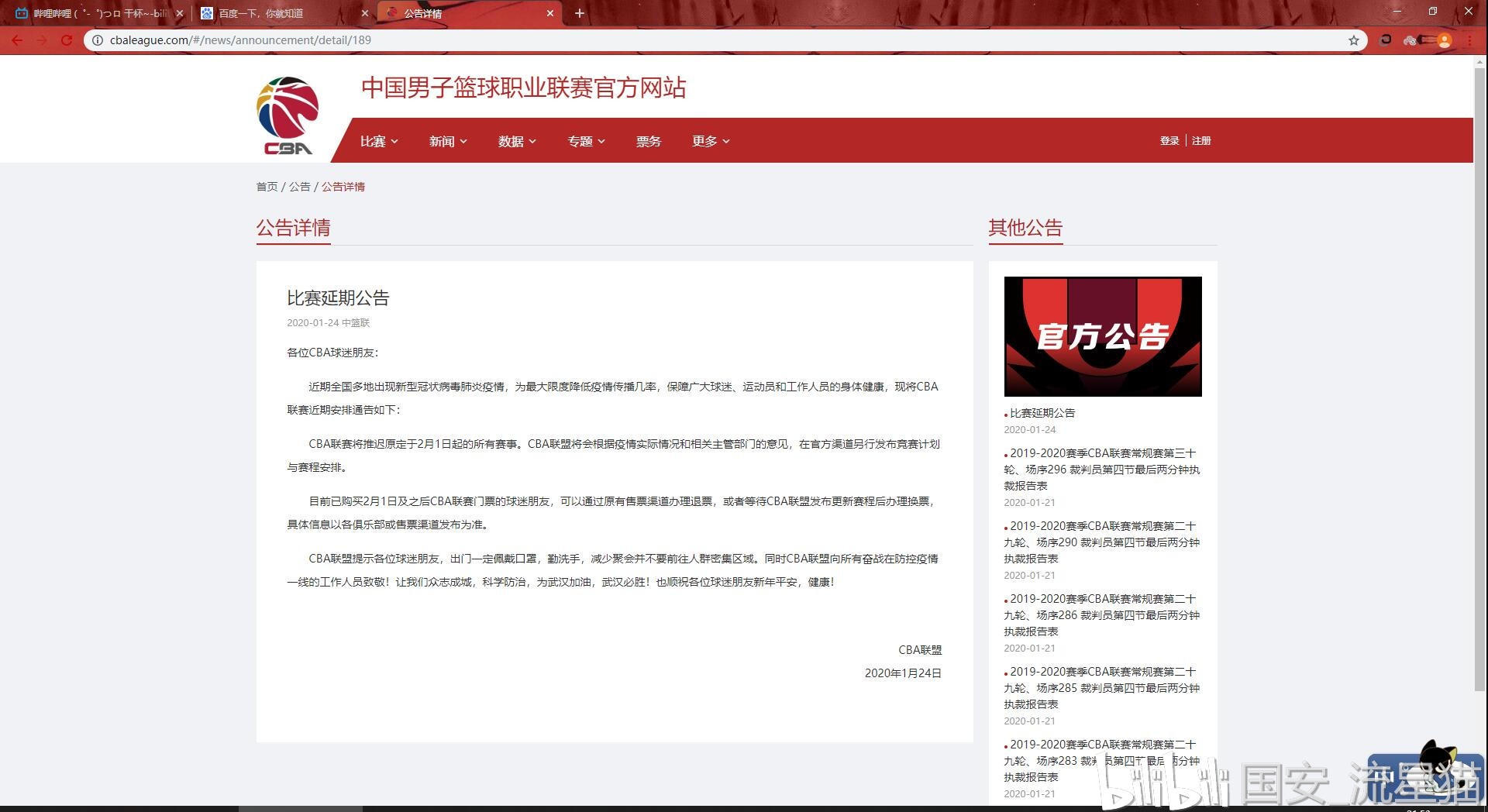Close the 百度一下 tab

(365, 13)
